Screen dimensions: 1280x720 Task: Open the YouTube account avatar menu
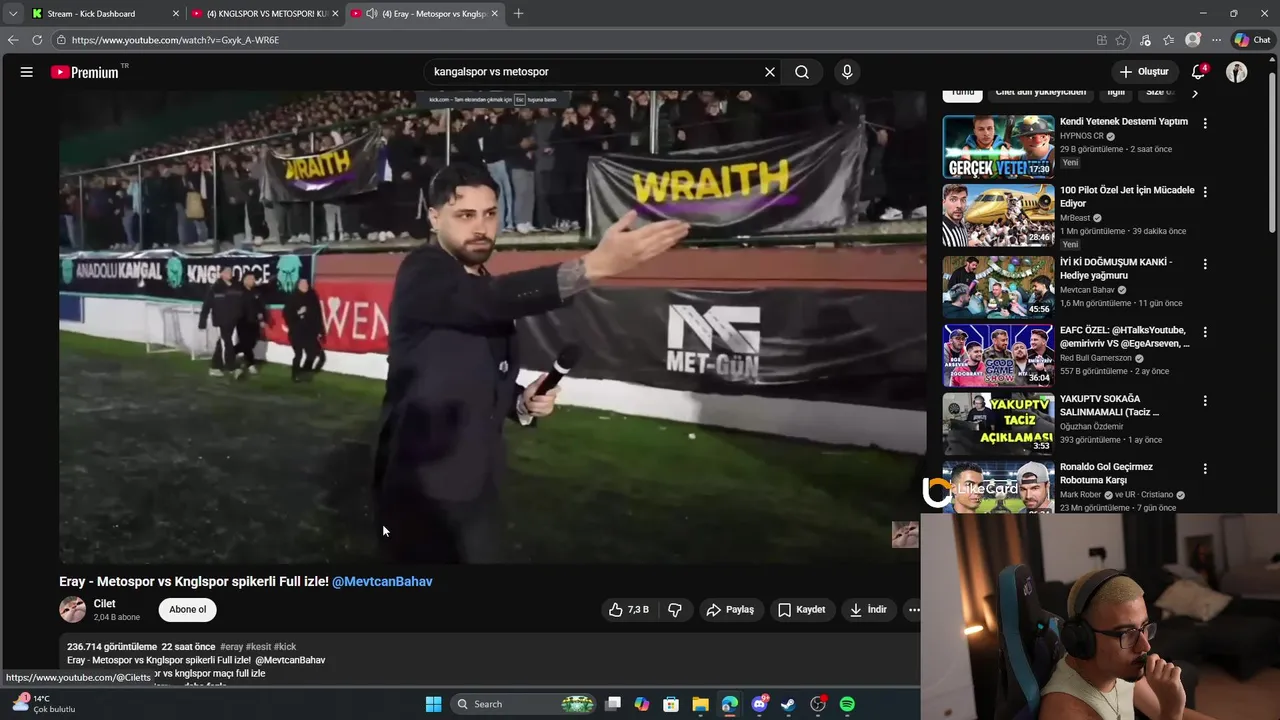(x=1237, y=72)
